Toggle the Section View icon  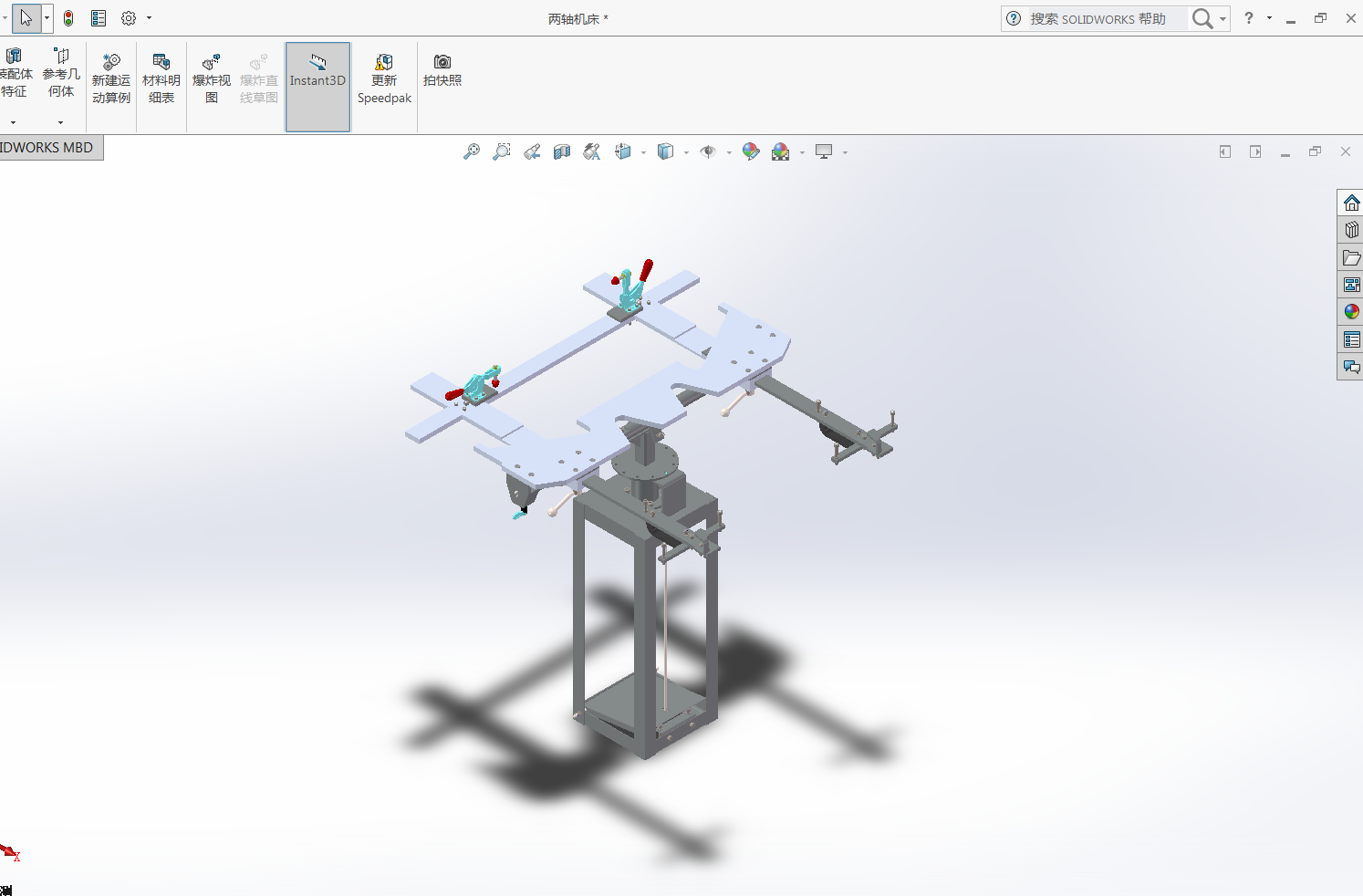click(x=562, y=152)
